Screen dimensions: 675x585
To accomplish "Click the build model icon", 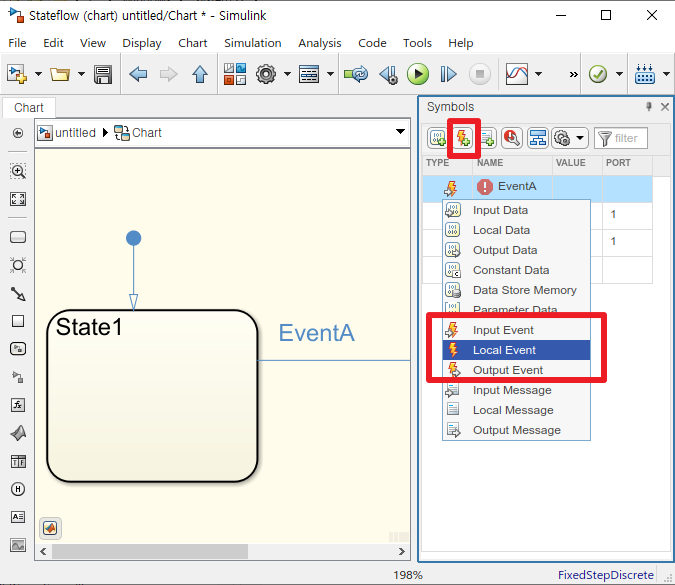I will tap(645, 74).
